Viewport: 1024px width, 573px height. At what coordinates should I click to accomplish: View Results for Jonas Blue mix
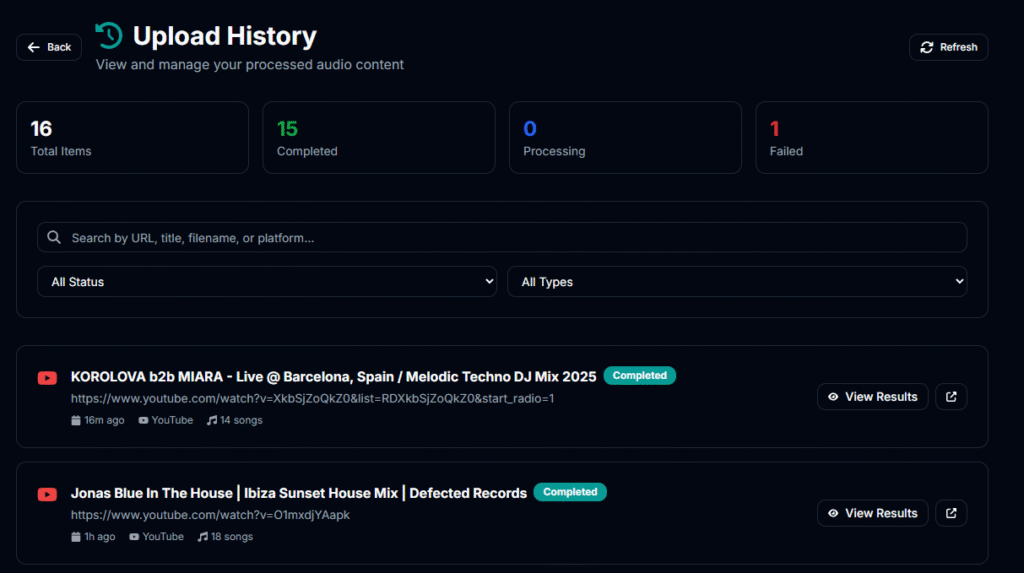pos(872,513)
